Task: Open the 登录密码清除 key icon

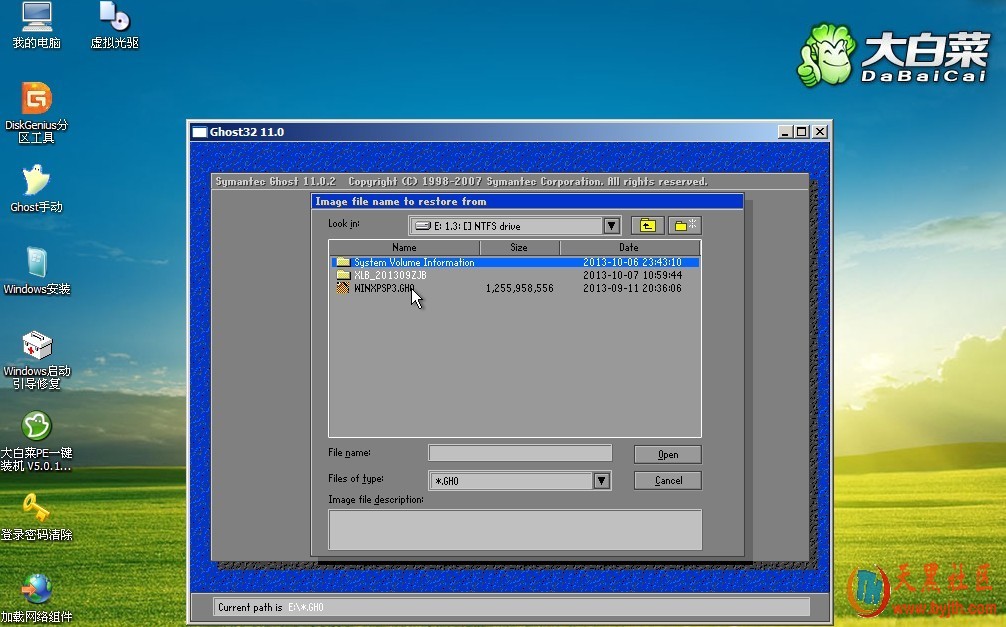Action: pos(37,510)
